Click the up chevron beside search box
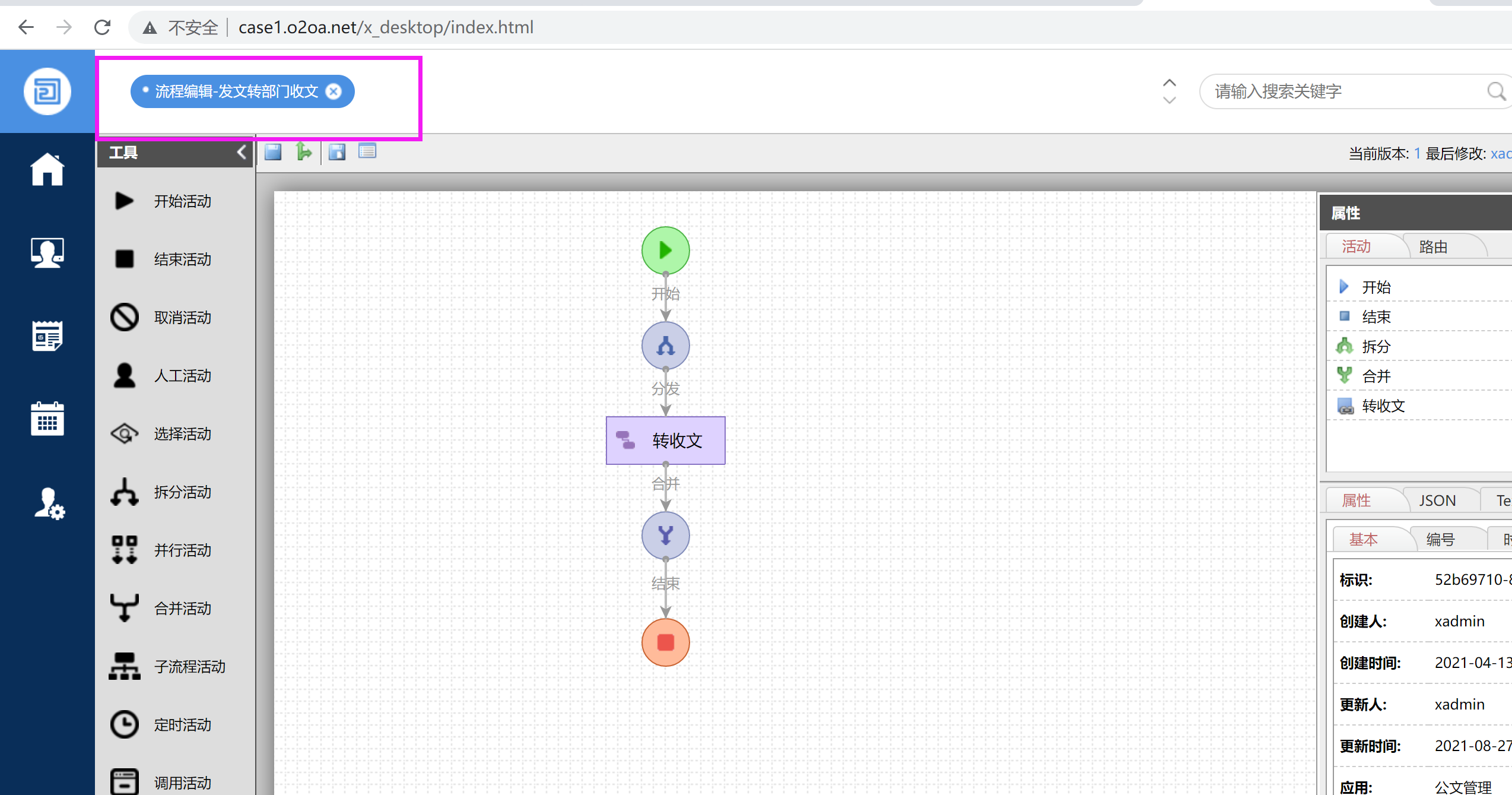Viewport: 1512px width, 795px height. point(1169,83)
